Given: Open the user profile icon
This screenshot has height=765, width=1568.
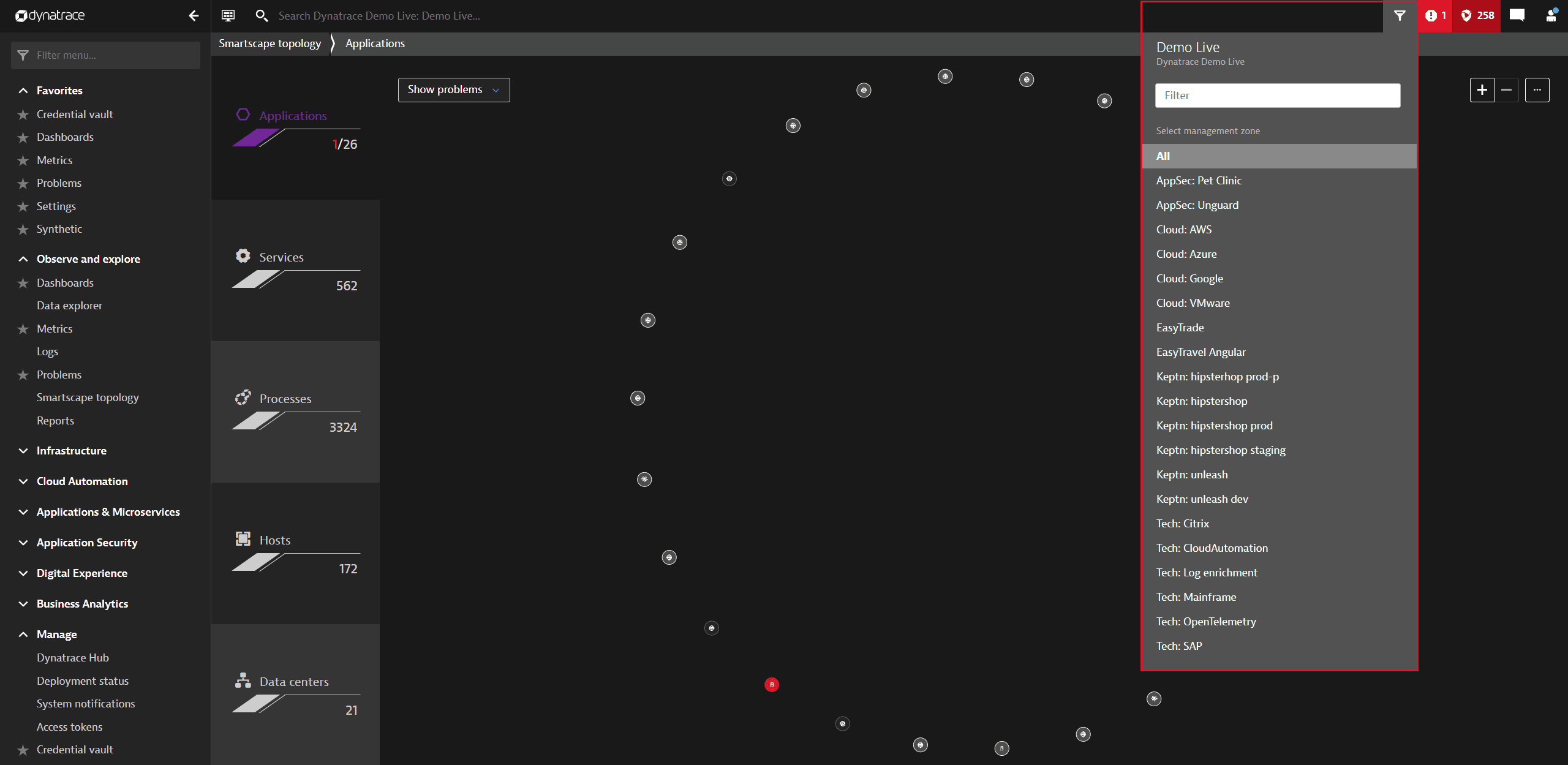Looking at the screenshot, I should pyautogui.click(x=1551, y=16).
